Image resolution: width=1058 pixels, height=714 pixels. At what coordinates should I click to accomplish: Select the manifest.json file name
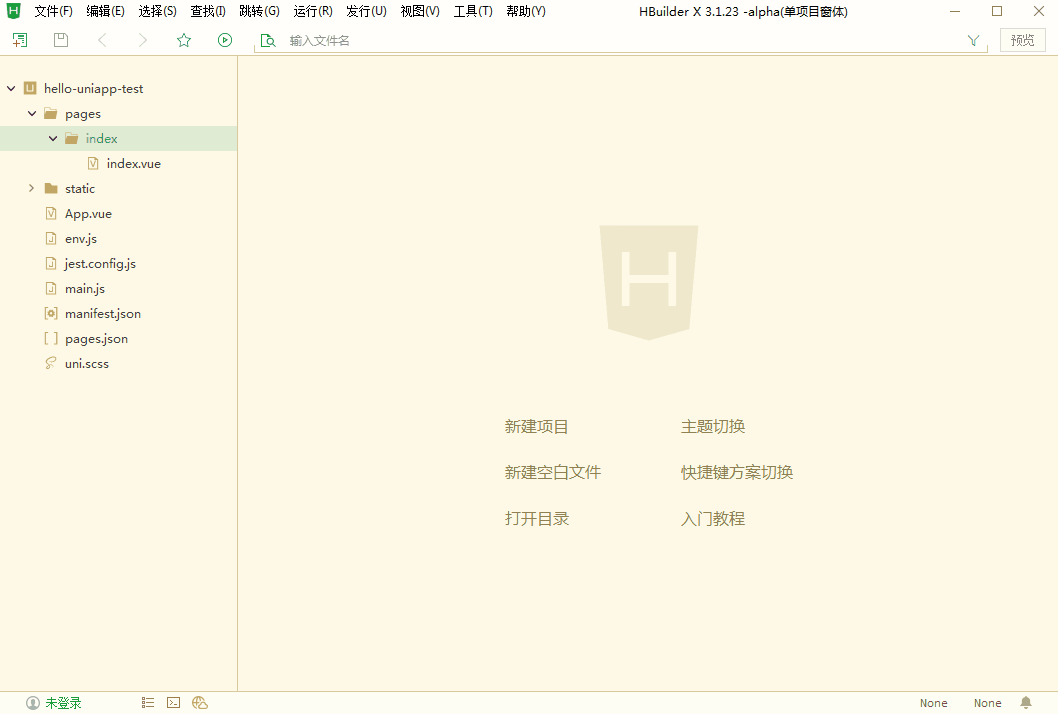coord(103,313)
